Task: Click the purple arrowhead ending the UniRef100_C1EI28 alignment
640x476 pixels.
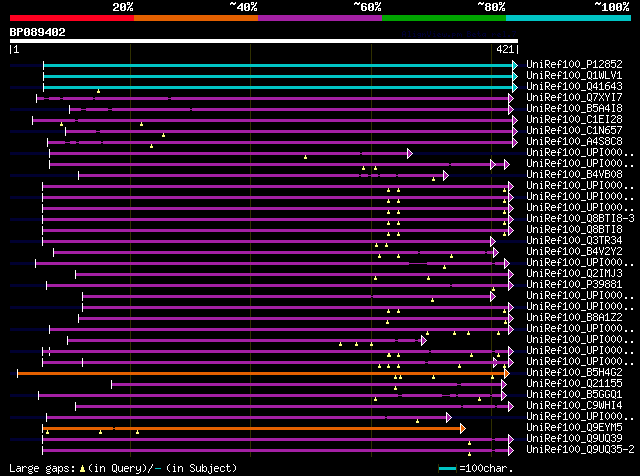Action: (x=515, y=120)
